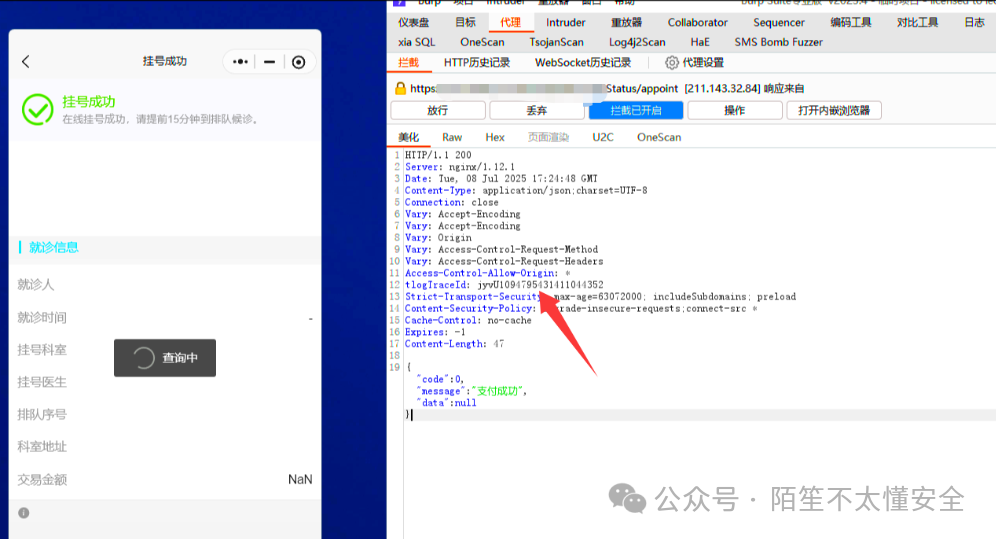Click the Server: nginx header line
Screen dimensions: 996x539
tap(460, 167)
